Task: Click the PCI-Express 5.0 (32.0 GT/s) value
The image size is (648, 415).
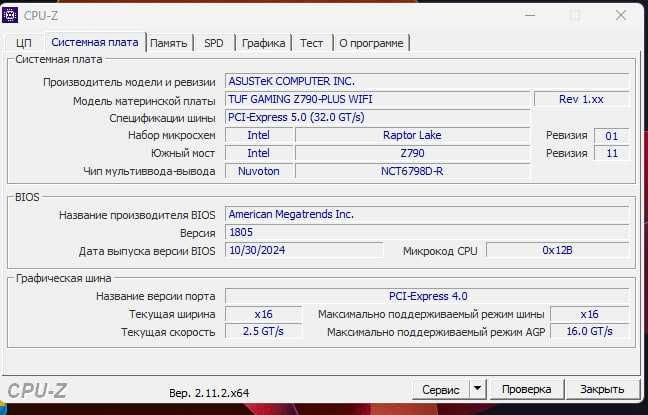Action: 377,117
